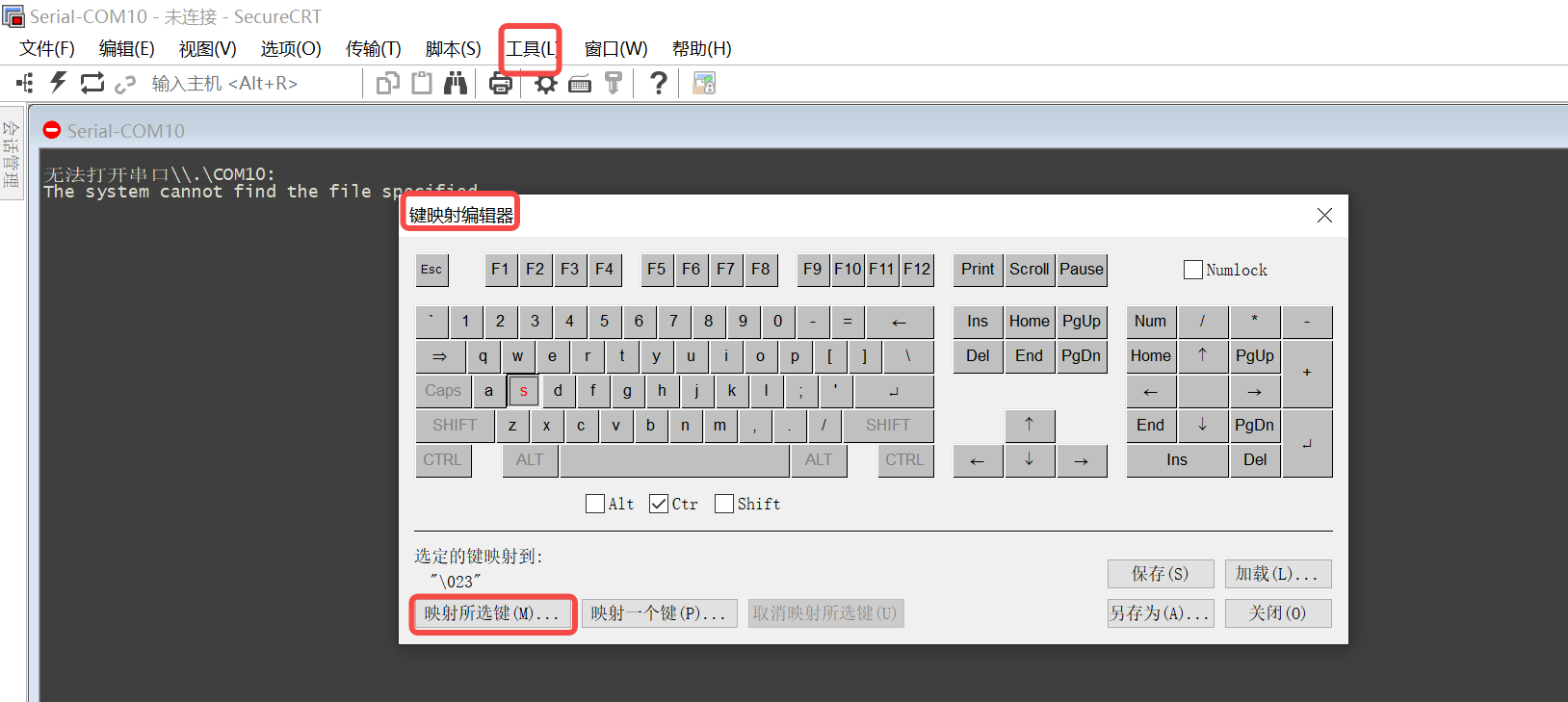Select the spacebar key on virtual keyboard
The height and width of the screenshot is (702, 1568).
(x=674, y=460)
